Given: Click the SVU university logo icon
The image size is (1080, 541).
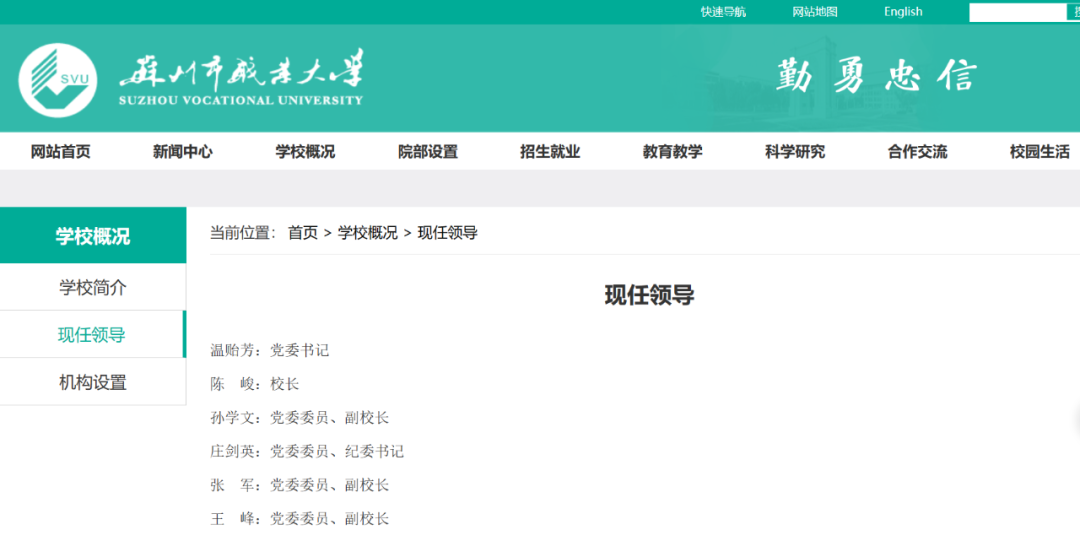Looking at the screenshot, I should 58,81.
